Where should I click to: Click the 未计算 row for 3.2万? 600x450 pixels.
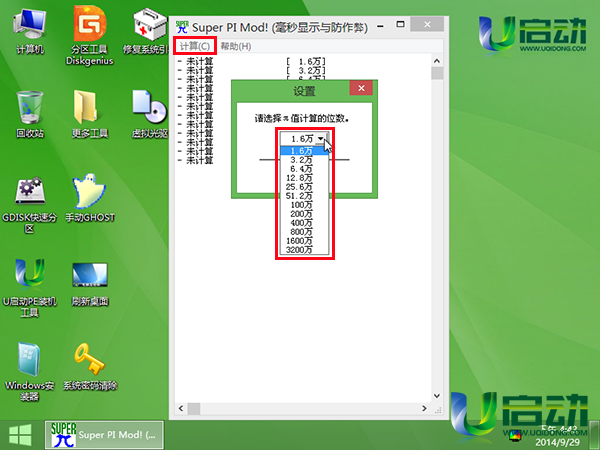point(252,70)
